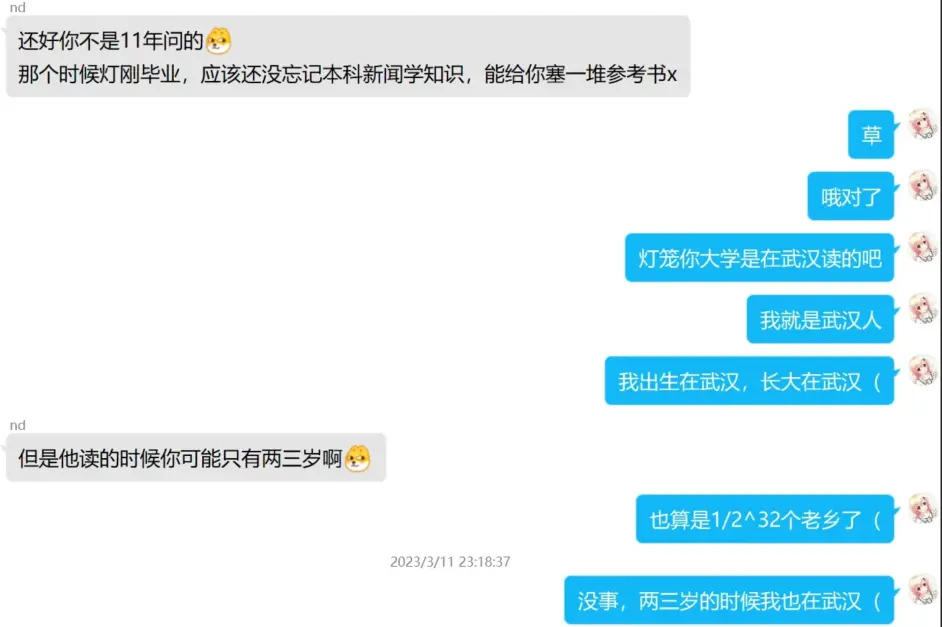Select the '哦对了' message bubble
942x627 pixels.
(850, 196)
